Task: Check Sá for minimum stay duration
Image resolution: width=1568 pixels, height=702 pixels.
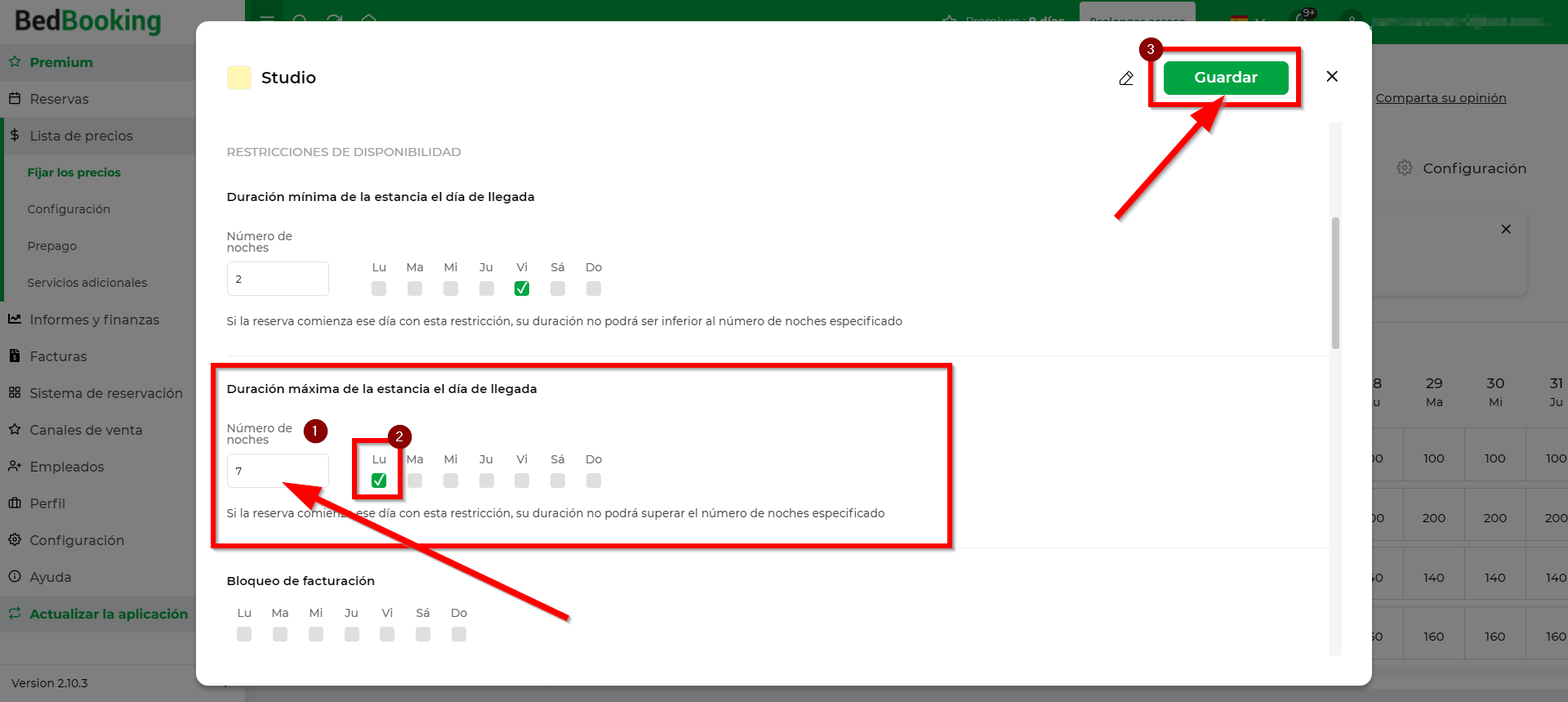Action: point(558,288)
